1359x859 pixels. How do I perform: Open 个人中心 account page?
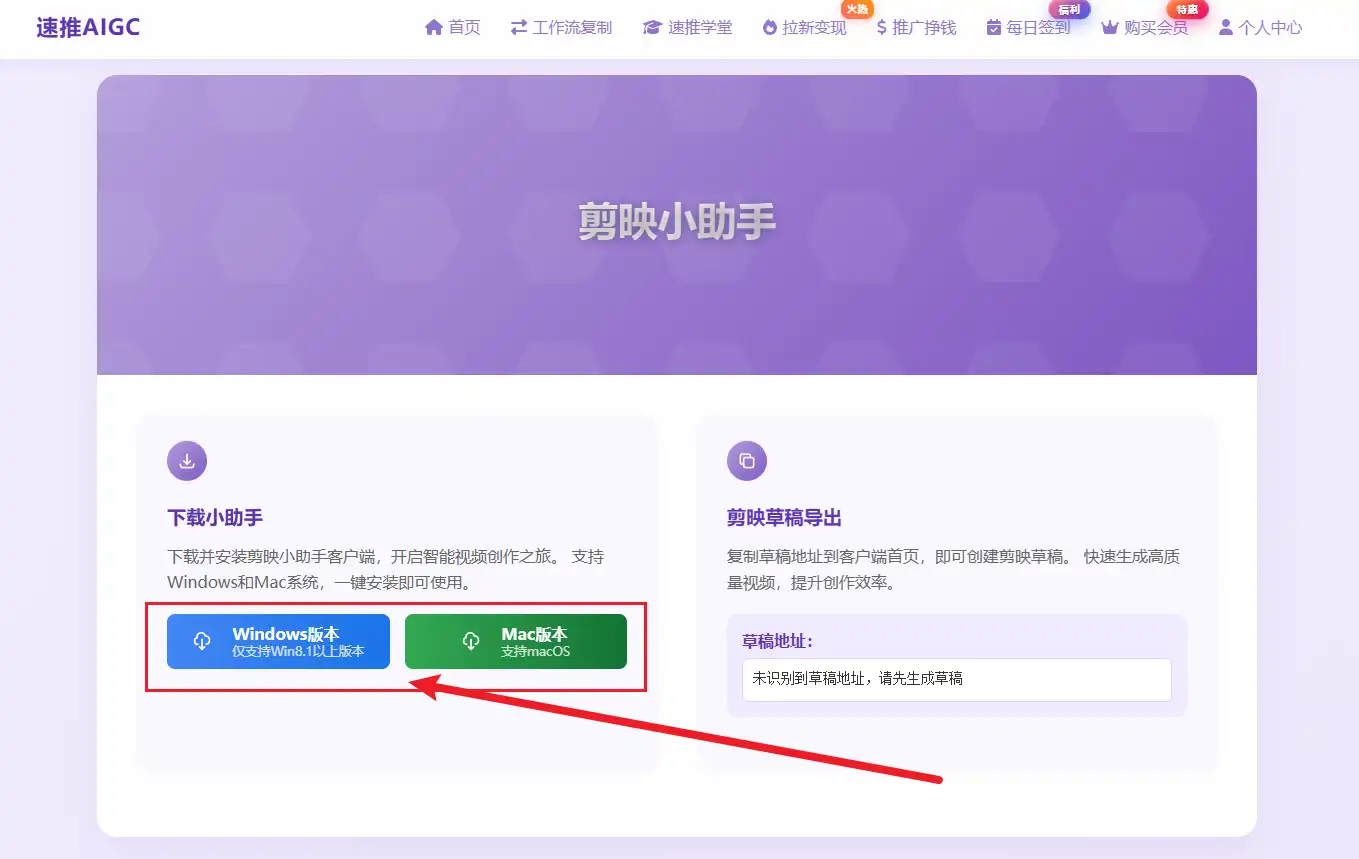tap(1260, 28)
